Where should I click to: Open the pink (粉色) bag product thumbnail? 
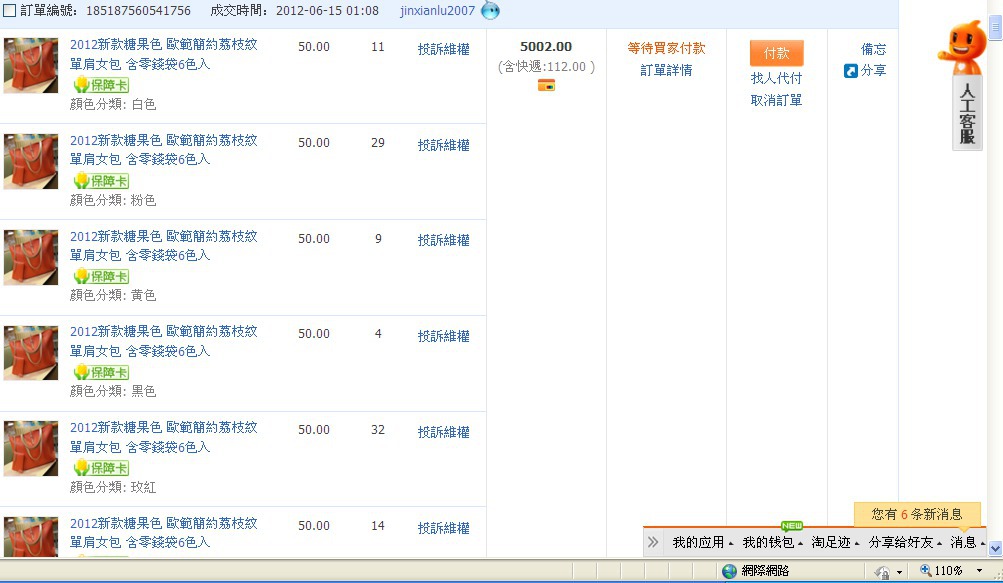[31, 161]
